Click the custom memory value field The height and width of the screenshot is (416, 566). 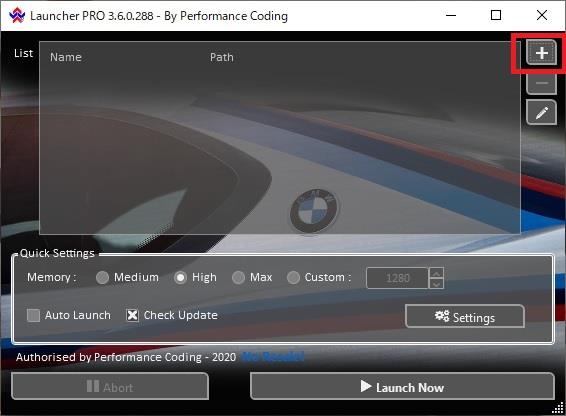397,278
